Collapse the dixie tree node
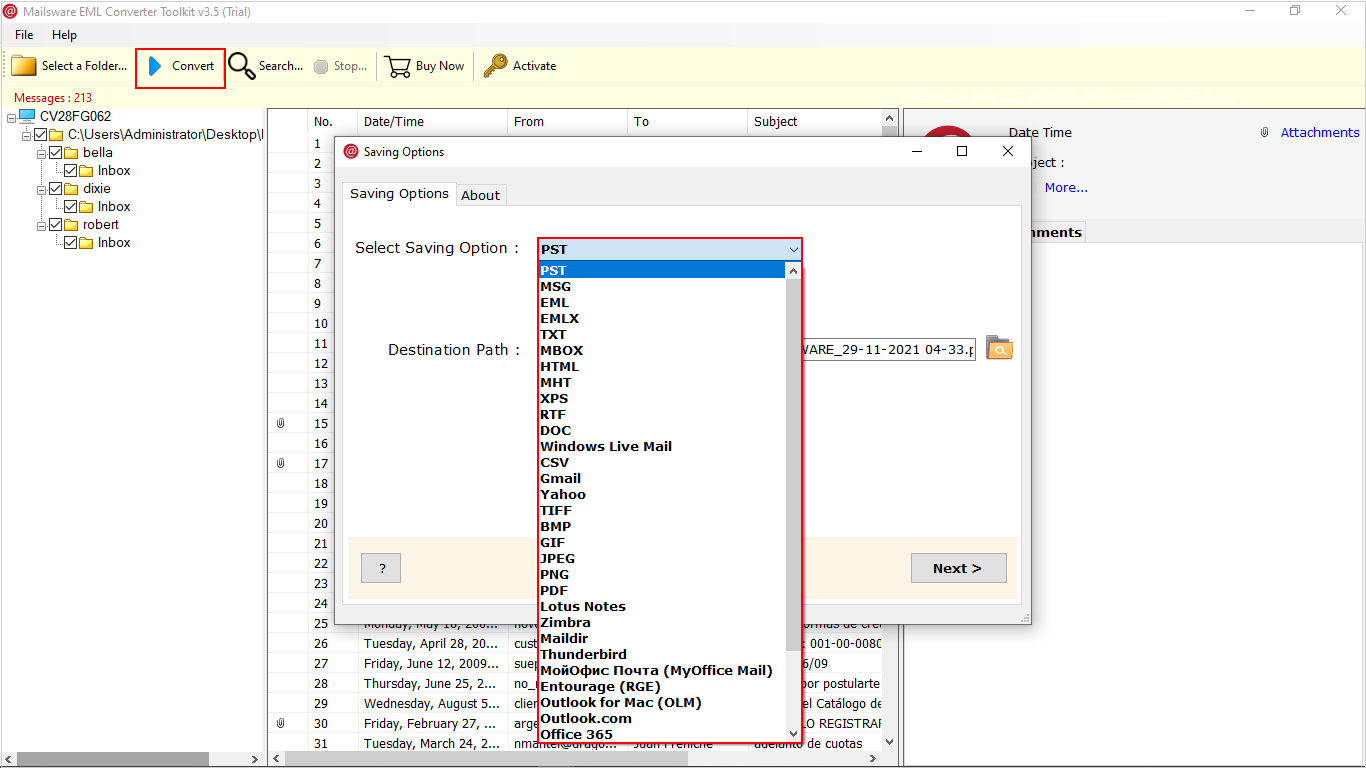 (41, 189)
